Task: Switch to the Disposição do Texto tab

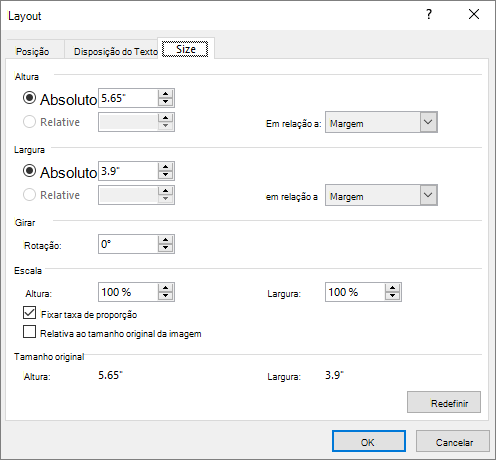Action: coord(115,52)
